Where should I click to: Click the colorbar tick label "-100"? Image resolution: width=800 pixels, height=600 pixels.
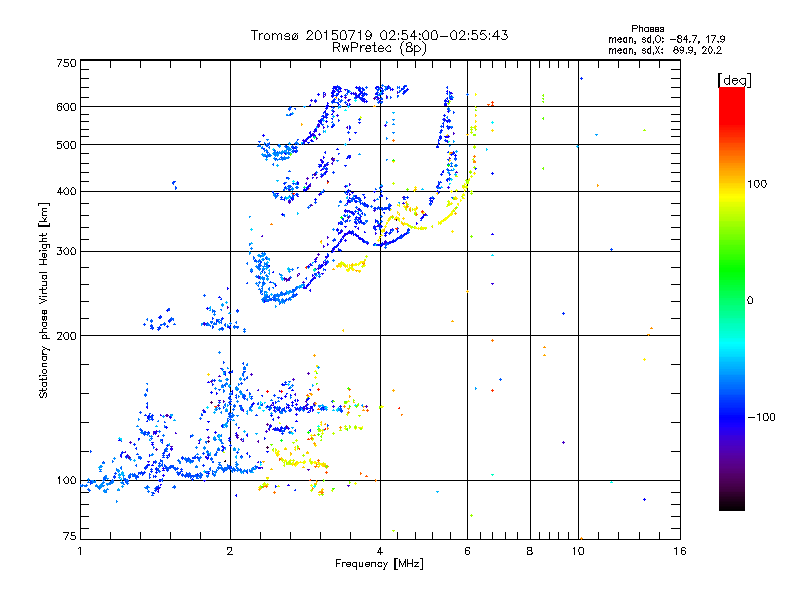click(x=761, y=417)
